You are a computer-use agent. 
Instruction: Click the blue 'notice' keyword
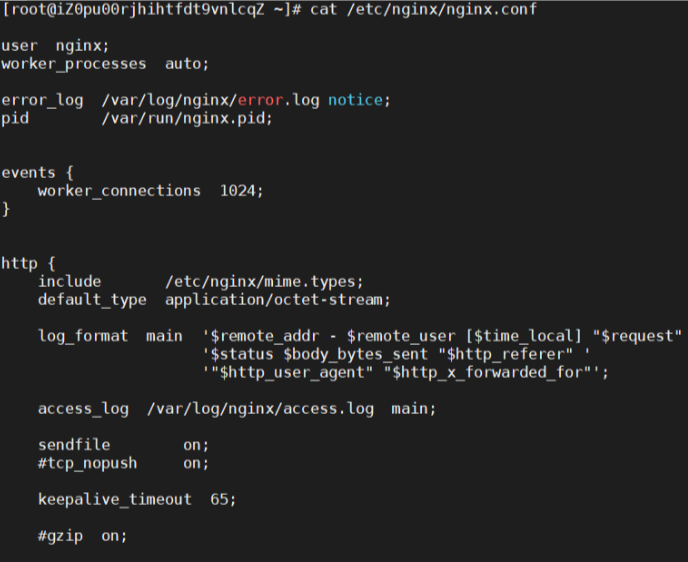(355, 100)
